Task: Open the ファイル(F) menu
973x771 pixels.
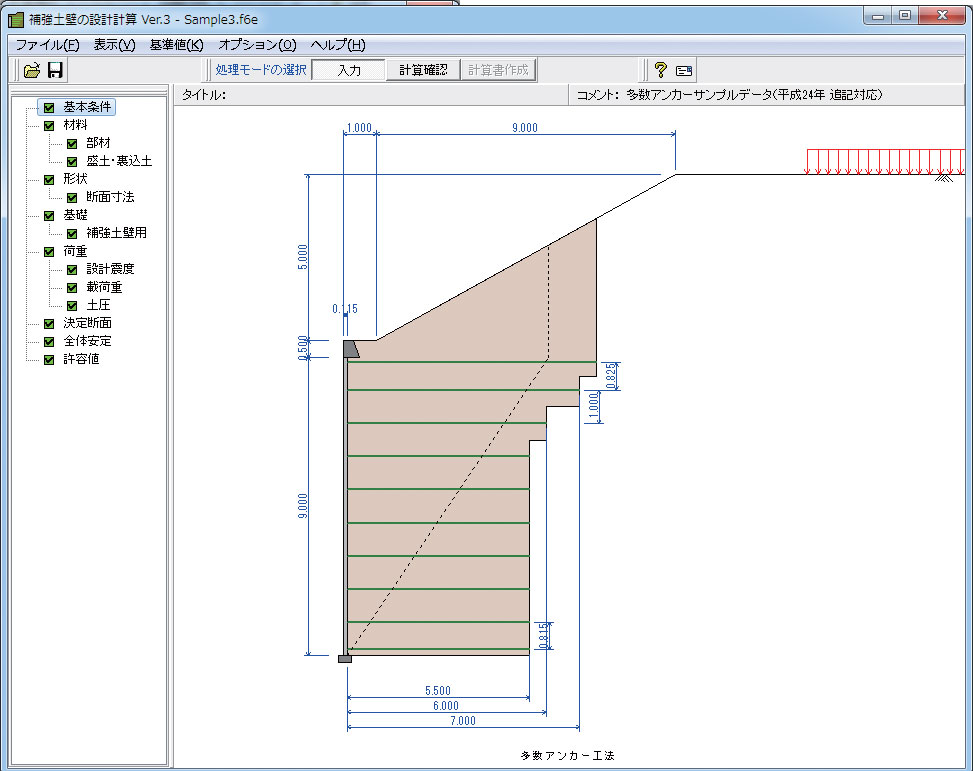Action: 47,45
